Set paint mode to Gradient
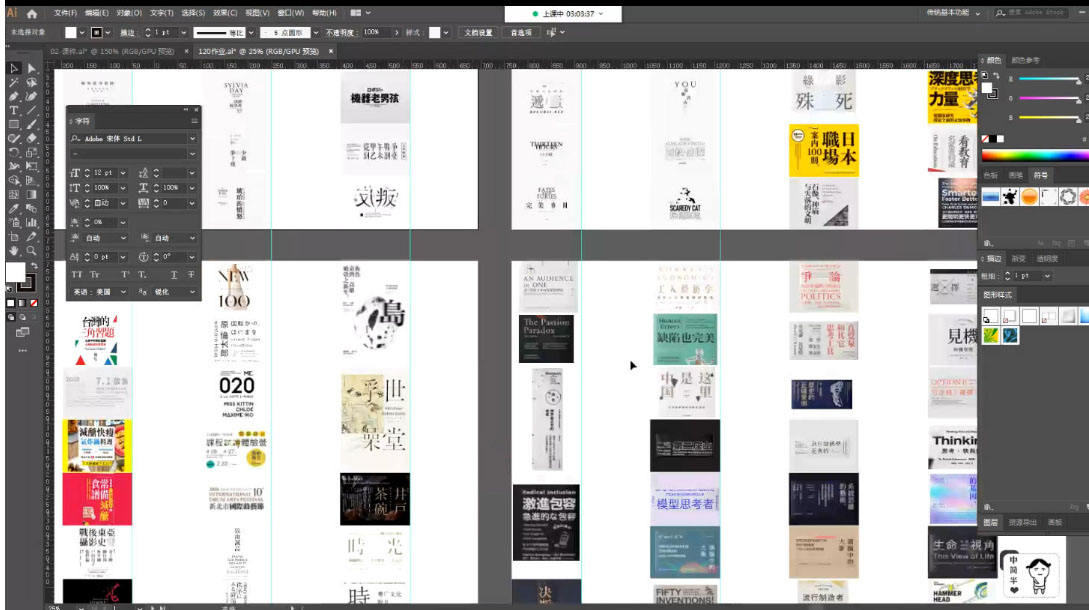The image size is (1089, 610). pyautogui.click(x=22, y=303)
